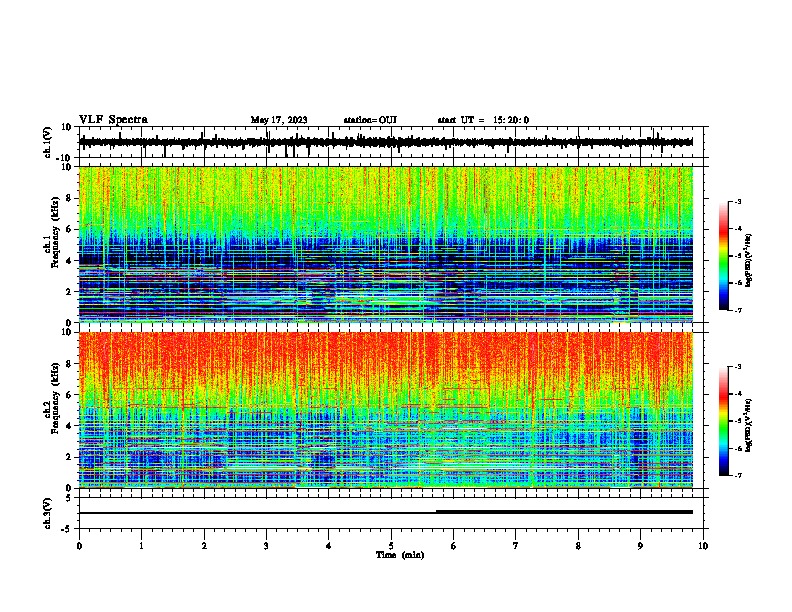Click the date 'May 17, 2023'
Image resolution: width=792 pixels, height=612 pixels.
pos(279,120)
